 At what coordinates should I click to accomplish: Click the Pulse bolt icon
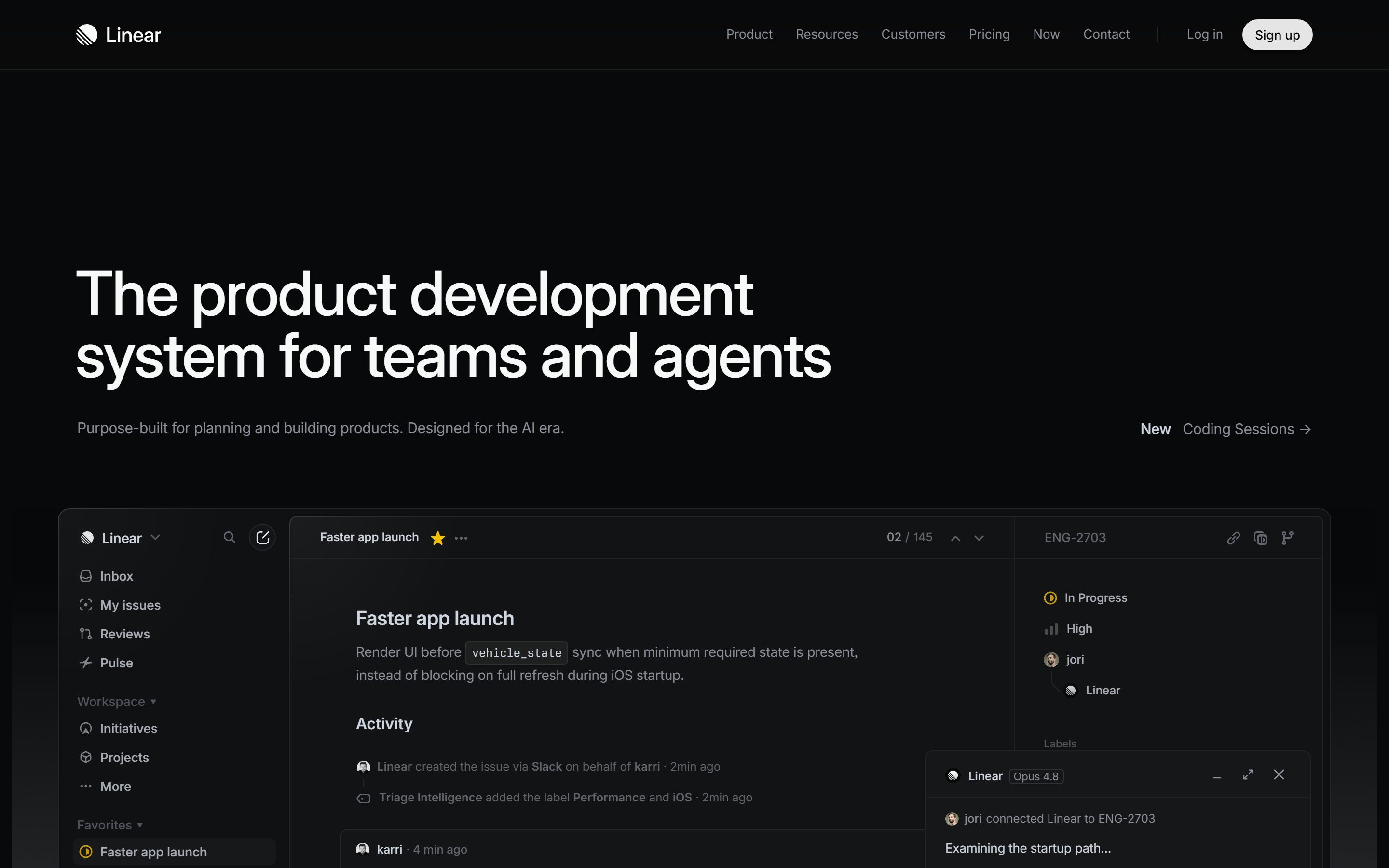point(85,663)
